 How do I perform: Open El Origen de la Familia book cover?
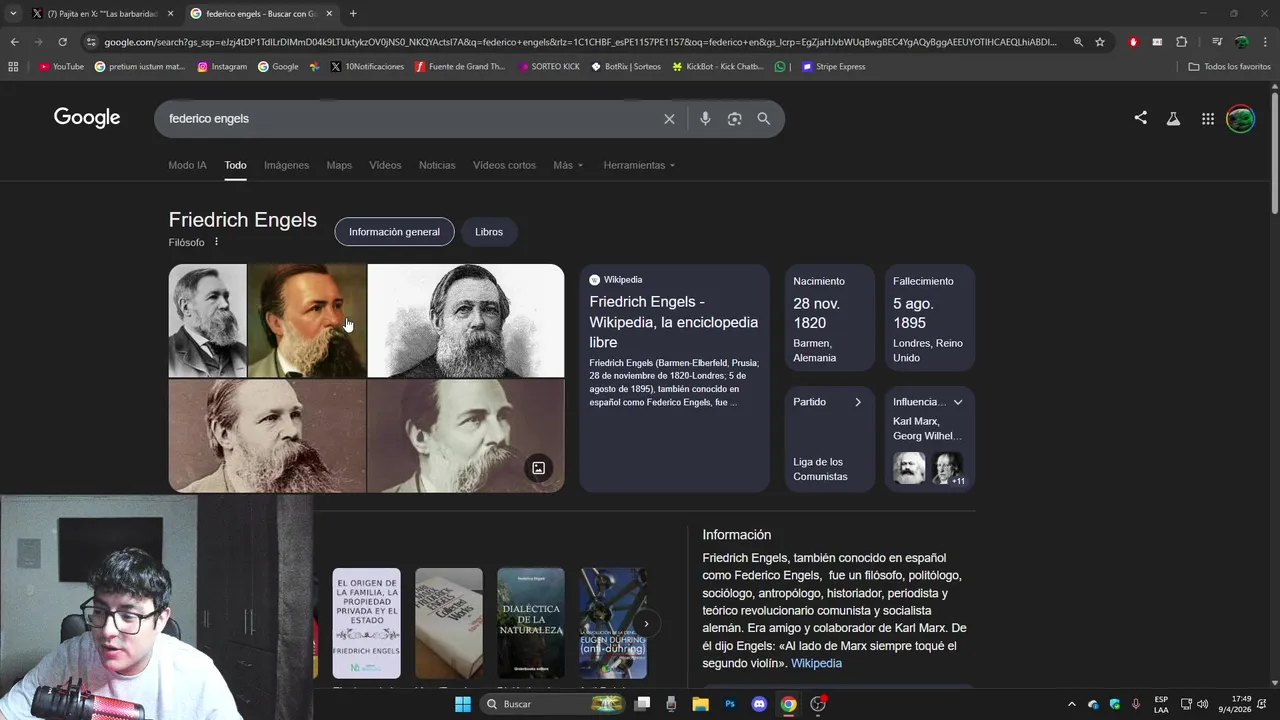click(366, 624)
